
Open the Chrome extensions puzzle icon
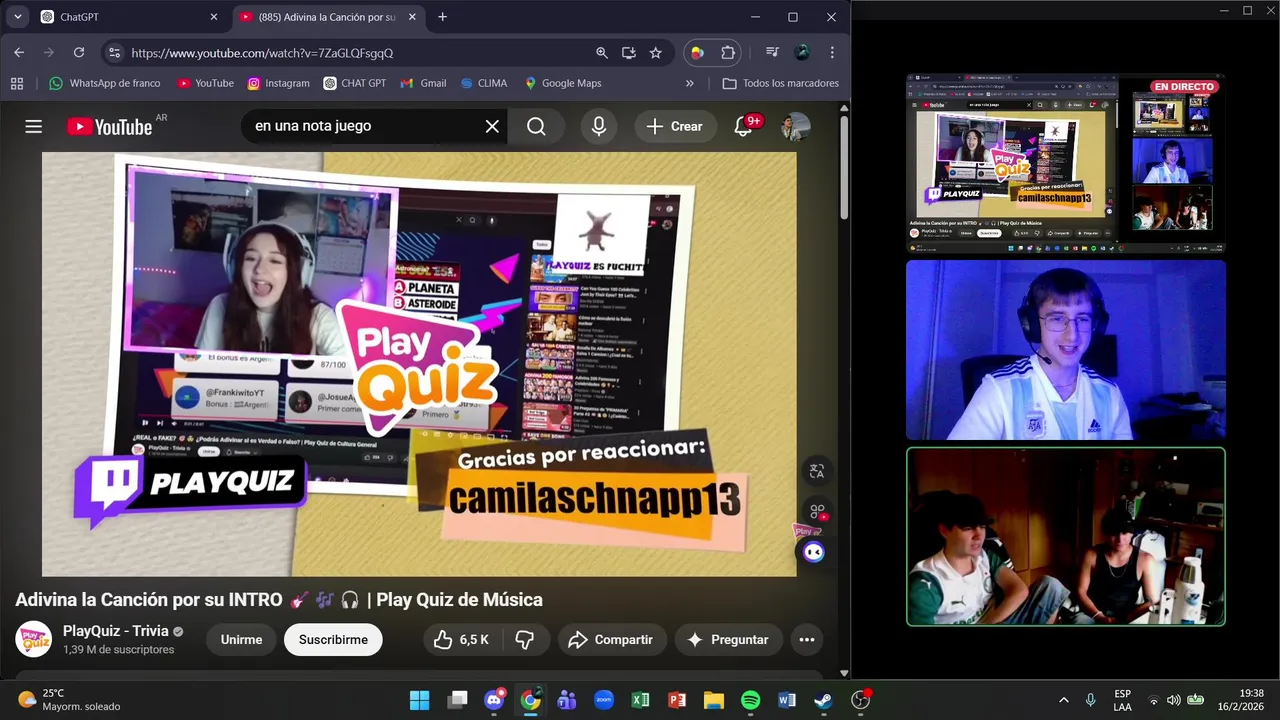click(x=728, y=53)
